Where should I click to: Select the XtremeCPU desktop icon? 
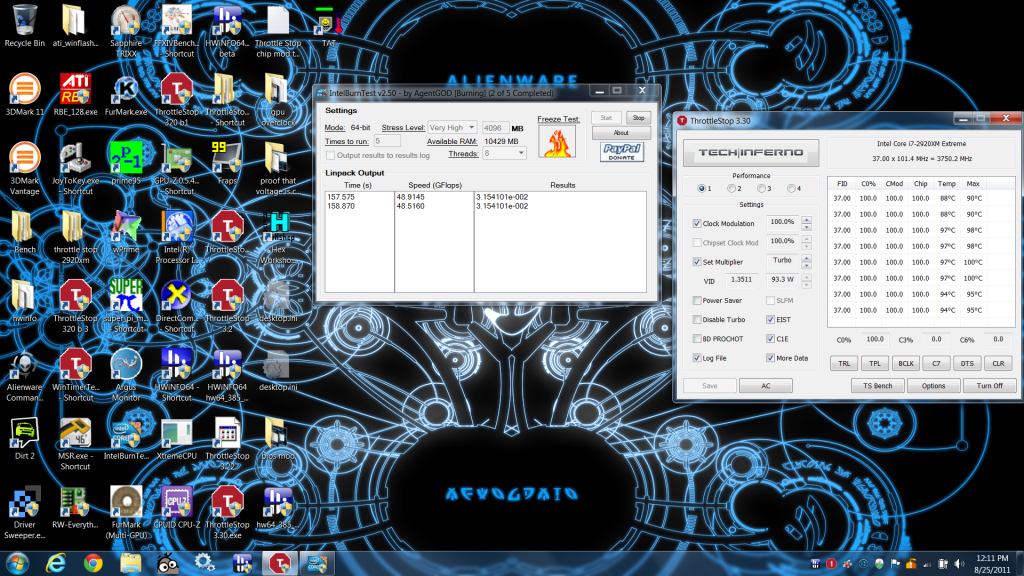pyautogui.click(x=176, y=439)
